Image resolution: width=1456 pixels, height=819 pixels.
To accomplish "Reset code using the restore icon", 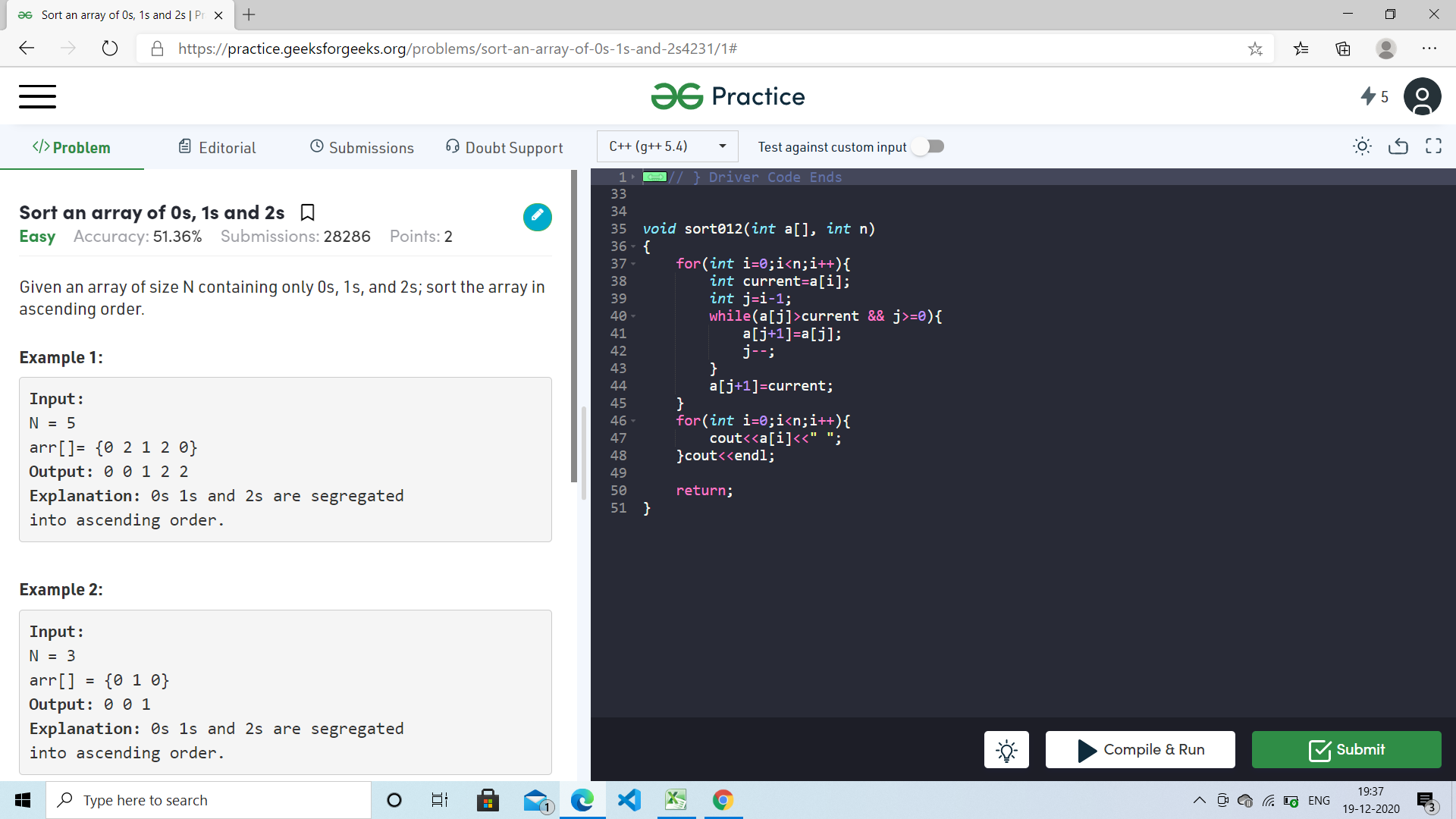I will pyautogui.click(x=1398, y=146).
